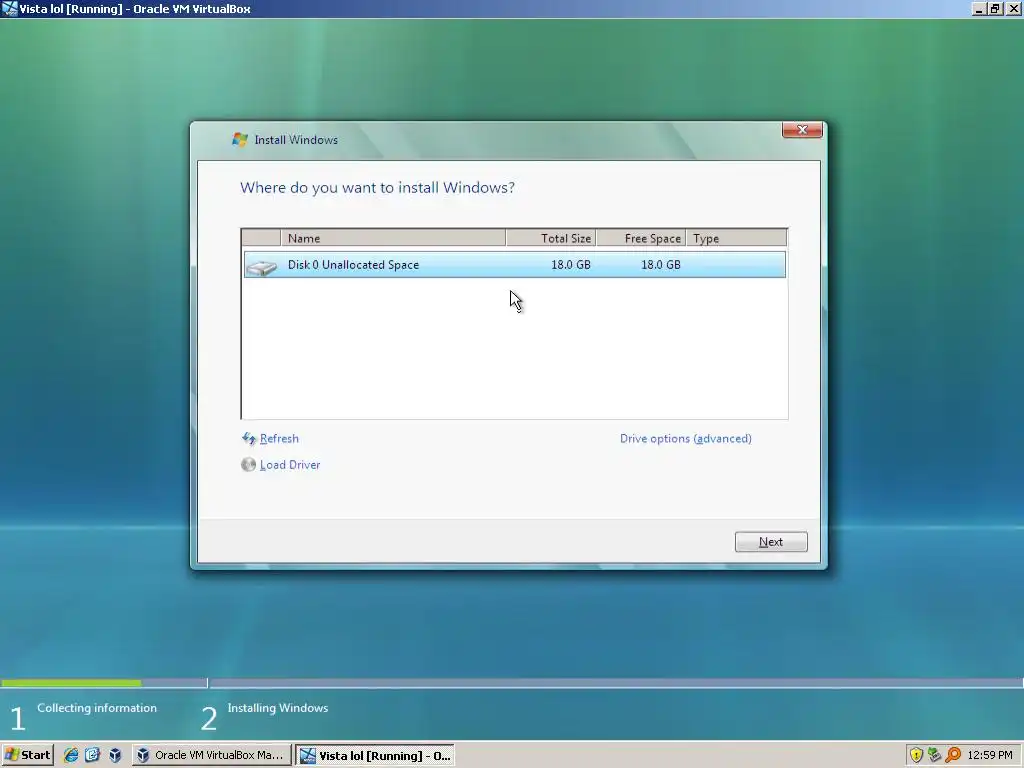
Task: Launch VirtualBox from quick launch icon
Action: point(115,755)
